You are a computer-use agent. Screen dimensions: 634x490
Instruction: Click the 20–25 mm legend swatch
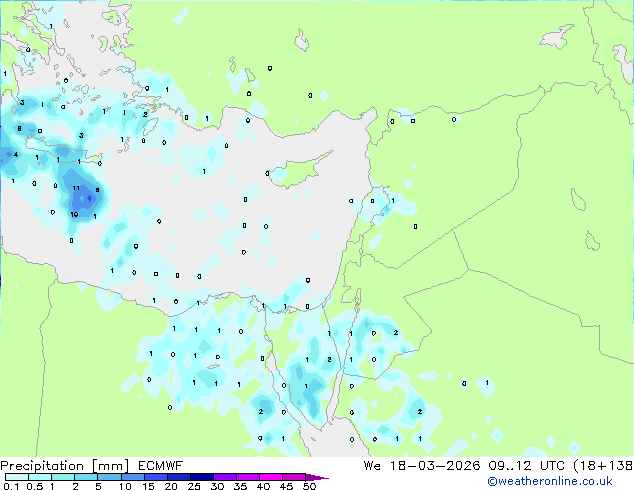(178, 477)
